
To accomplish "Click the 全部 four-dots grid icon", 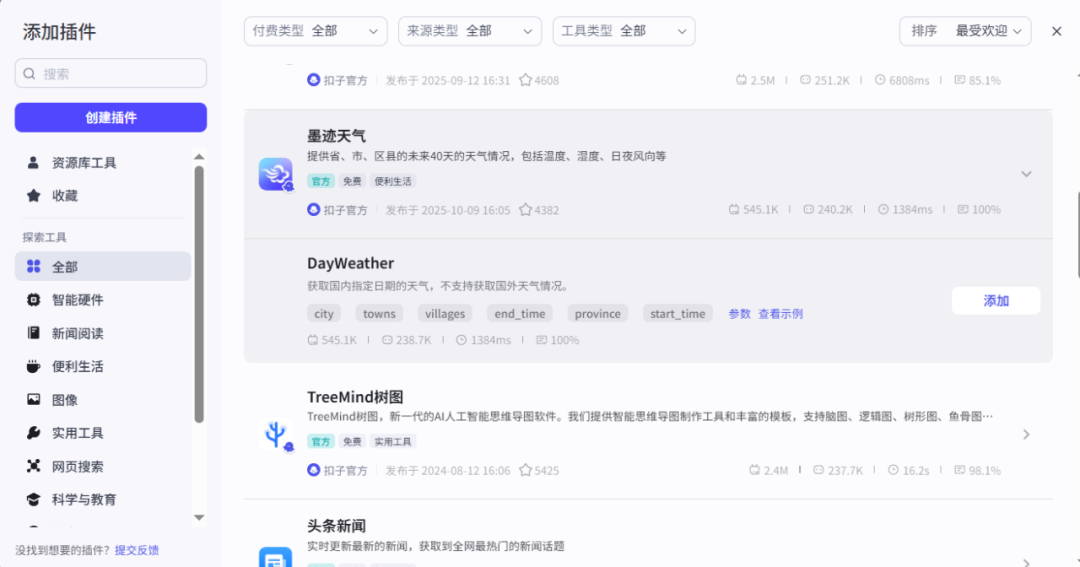I will pos(33,266).
